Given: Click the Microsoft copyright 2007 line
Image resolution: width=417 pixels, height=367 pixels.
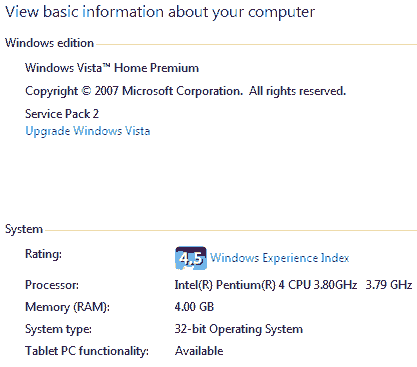Looking at the screenshot, I should (185, 91).
